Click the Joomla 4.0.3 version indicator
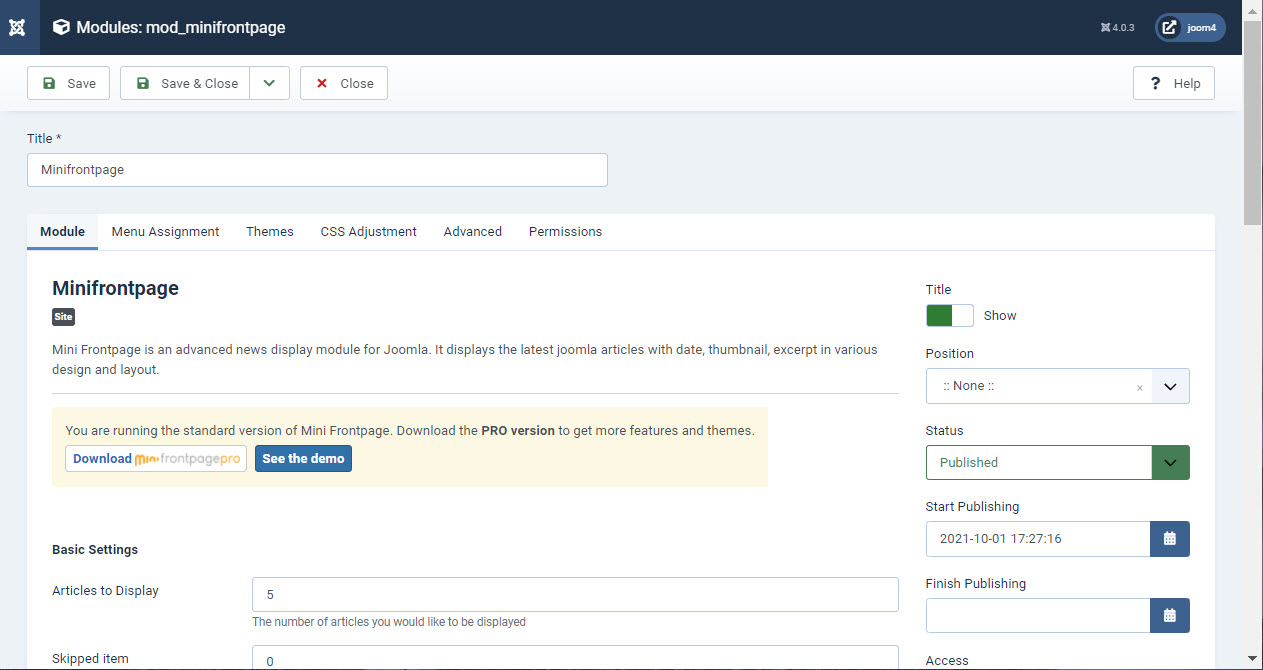 [x=1117, y=28]
